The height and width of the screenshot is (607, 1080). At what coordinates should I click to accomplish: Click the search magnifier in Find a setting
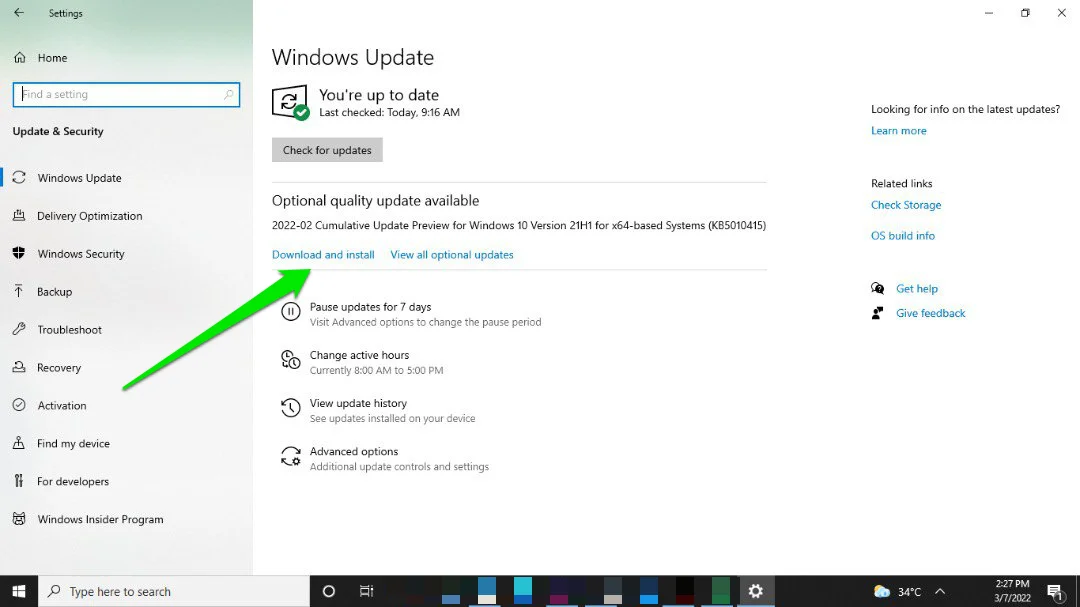pos(228,94)
